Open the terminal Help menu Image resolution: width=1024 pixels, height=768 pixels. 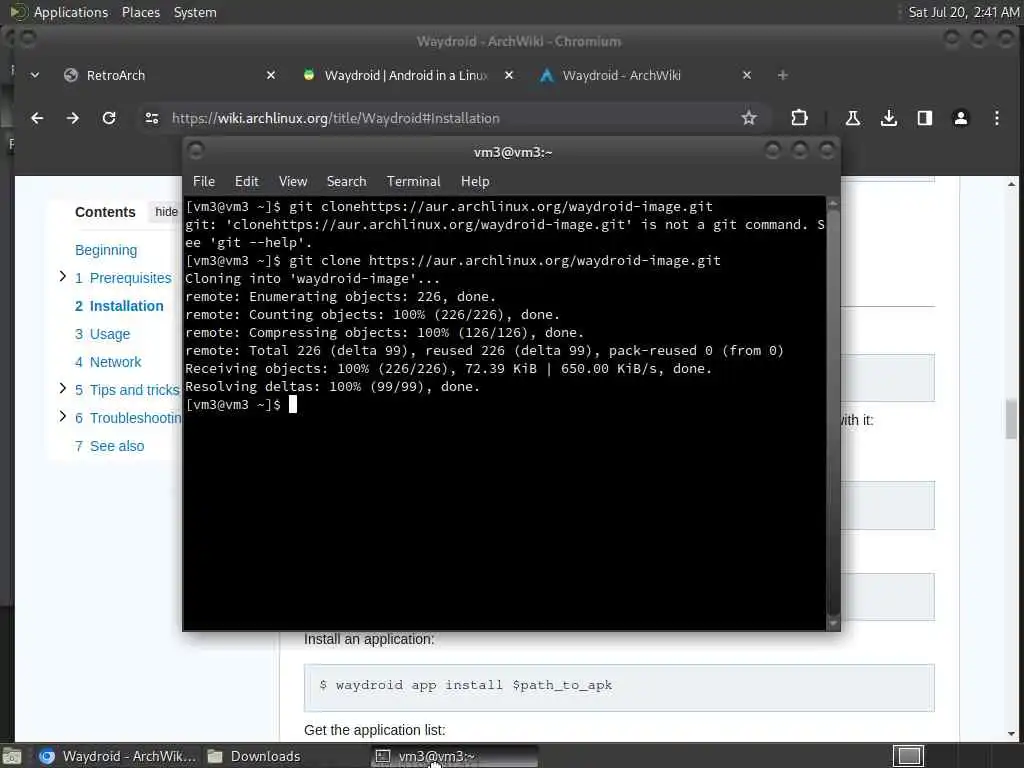coord(475,182)
